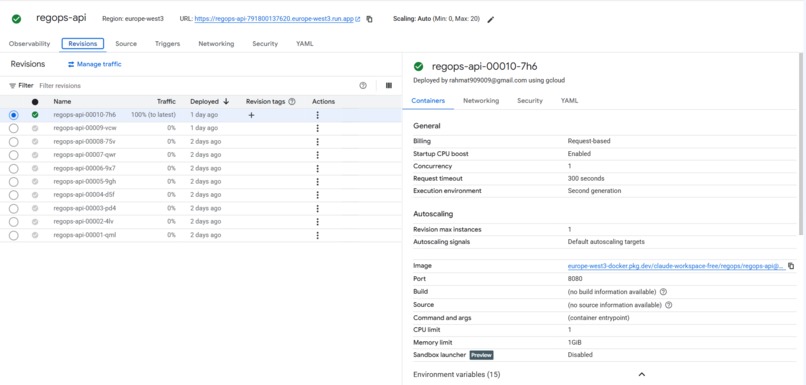Click the 'Second generation' execution environment value

pos(594,191)
